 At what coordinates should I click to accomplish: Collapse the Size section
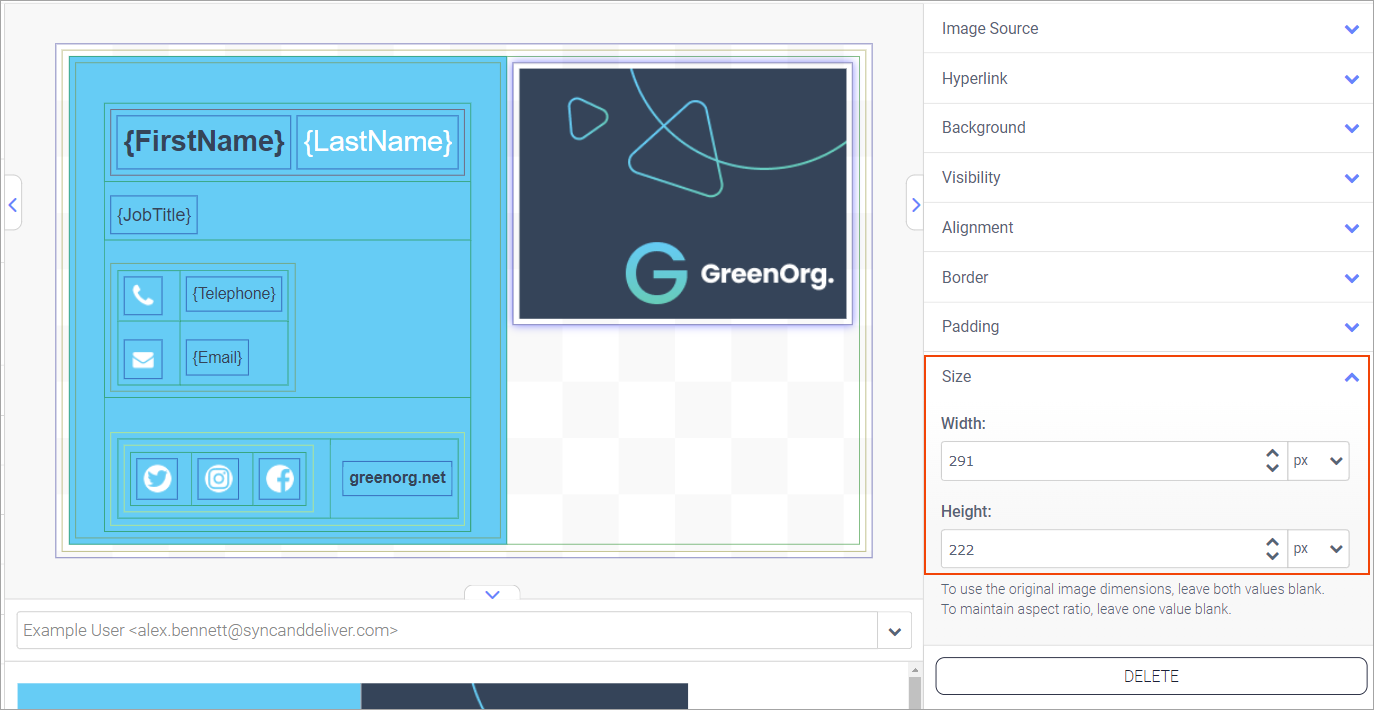point(1351,377)
